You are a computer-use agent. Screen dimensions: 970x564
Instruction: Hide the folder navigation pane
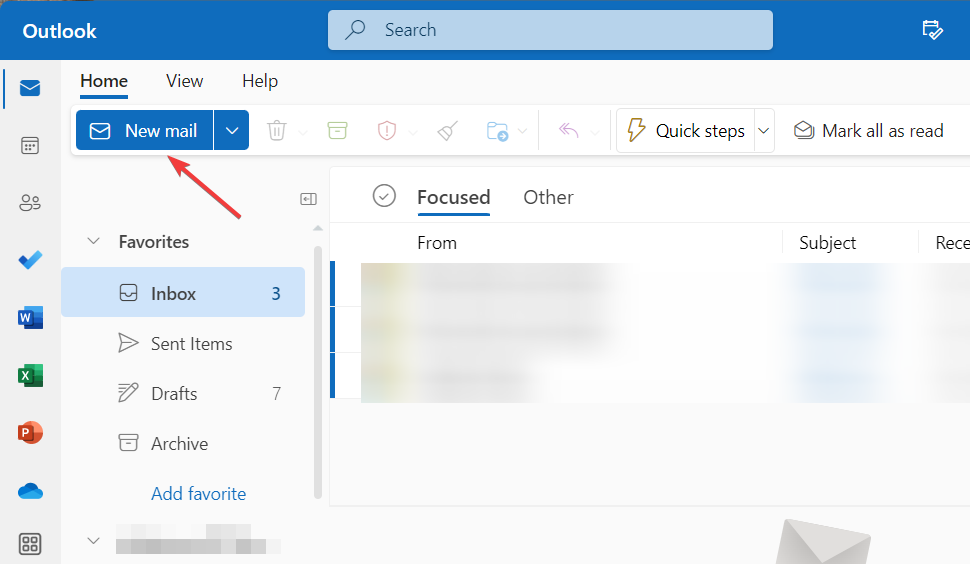pos(308,199)
